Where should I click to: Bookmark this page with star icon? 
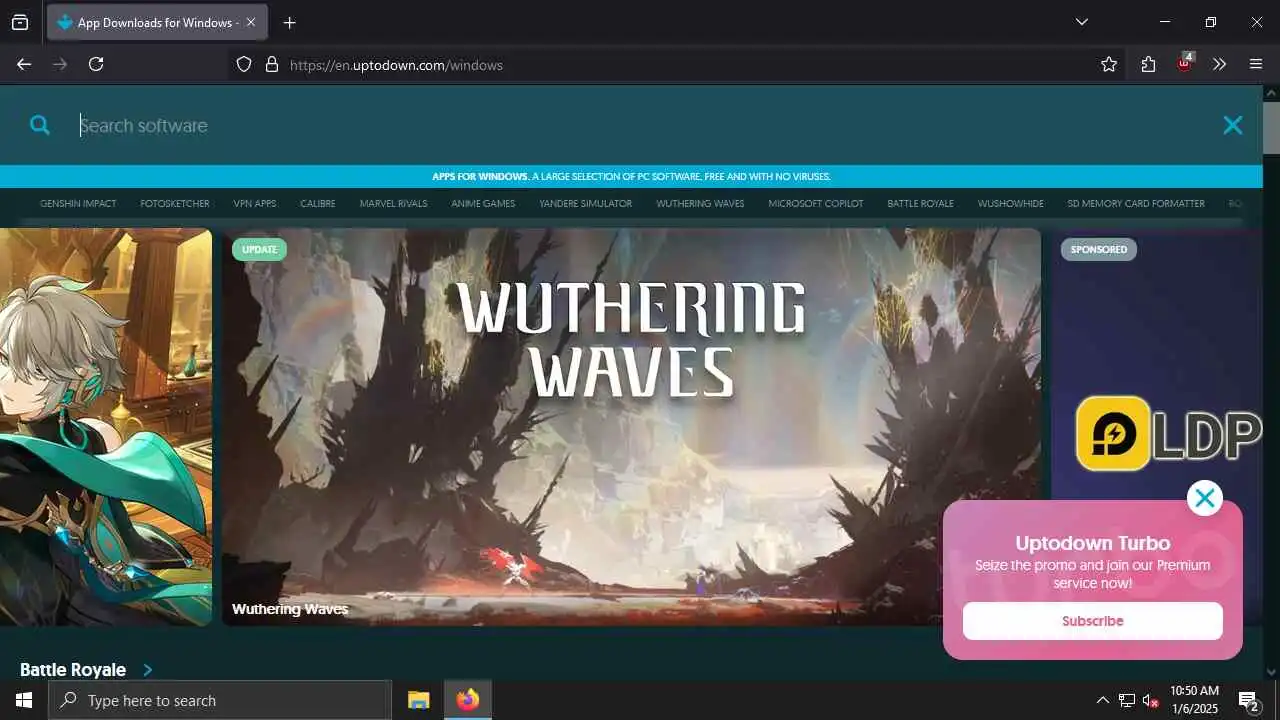[x=1109, y=64]
